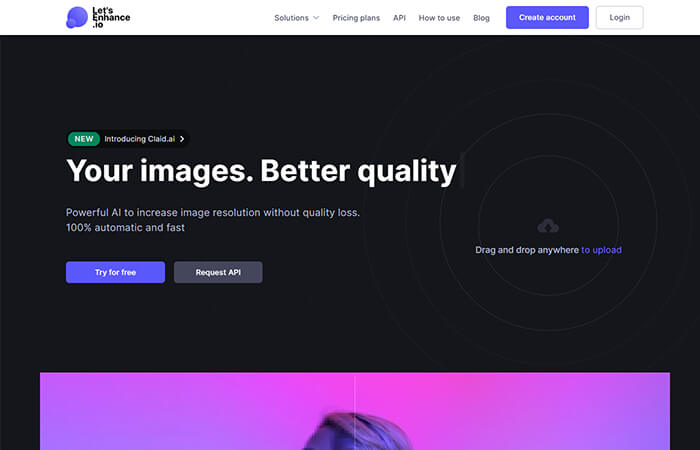
Task: Open the Pricing plans page
Action: [x=356, y=18]
